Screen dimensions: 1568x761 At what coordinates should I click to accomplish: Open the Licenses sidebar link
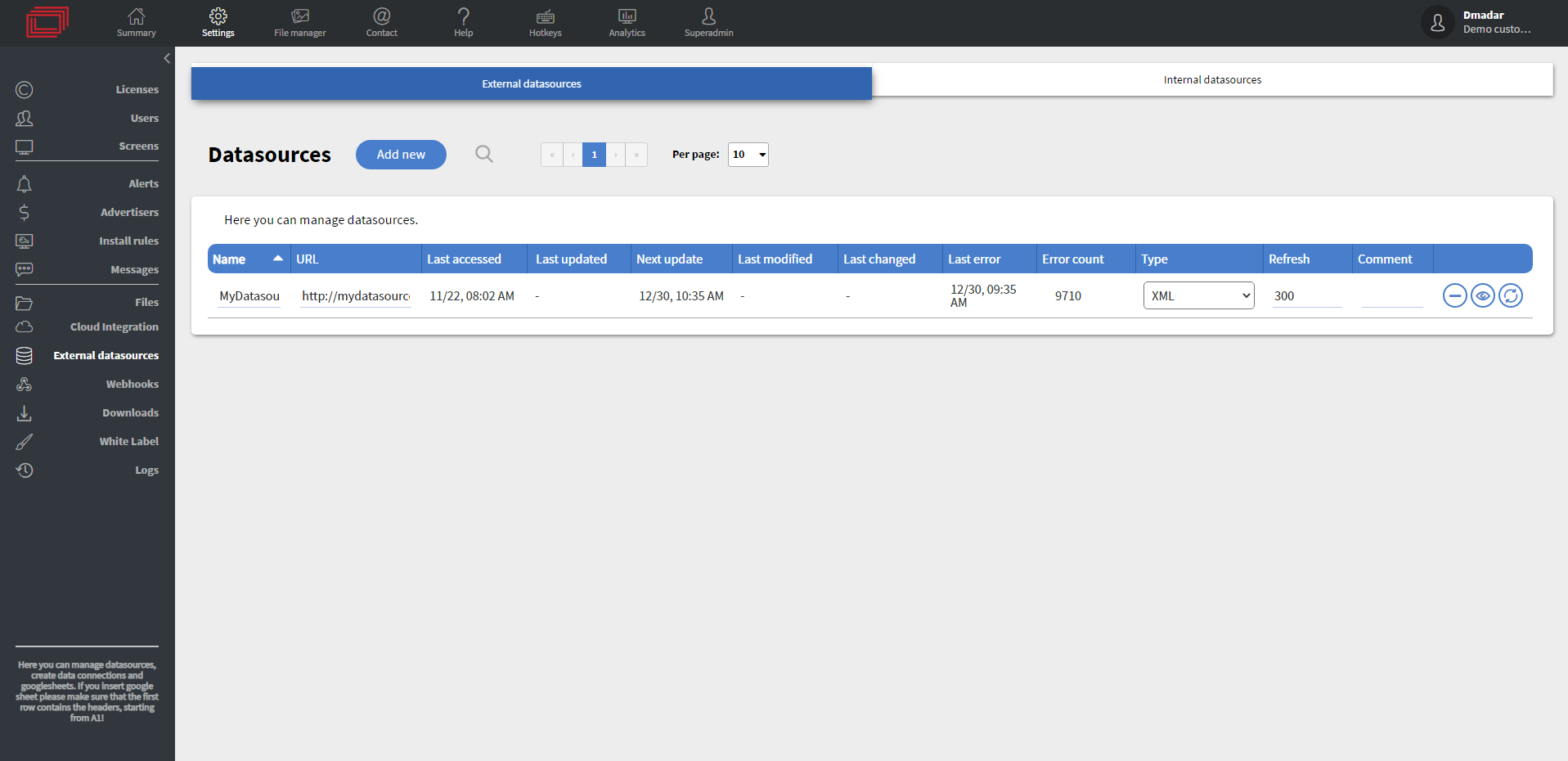coord(137,89)
